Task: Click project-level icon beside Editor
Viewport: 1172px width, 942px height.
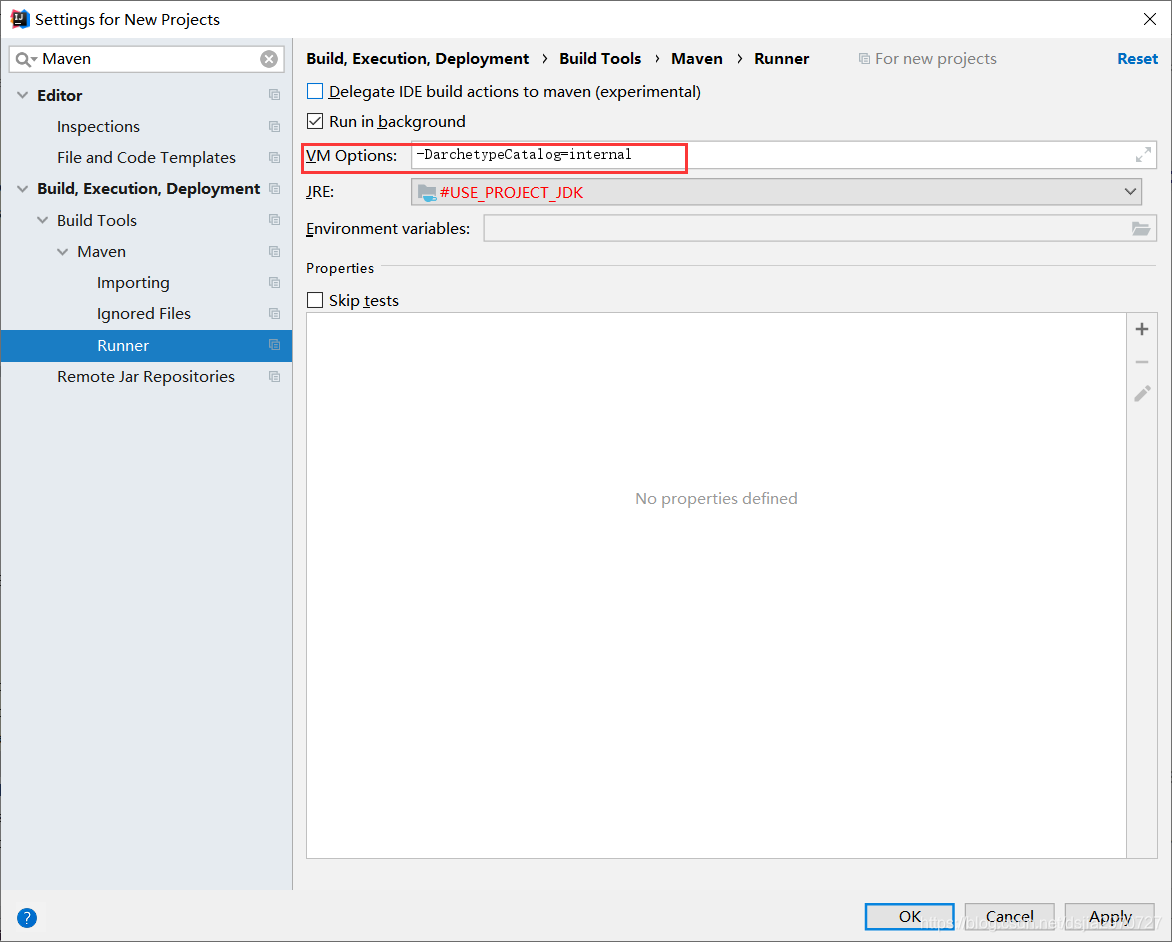Action: click(274, 95)
